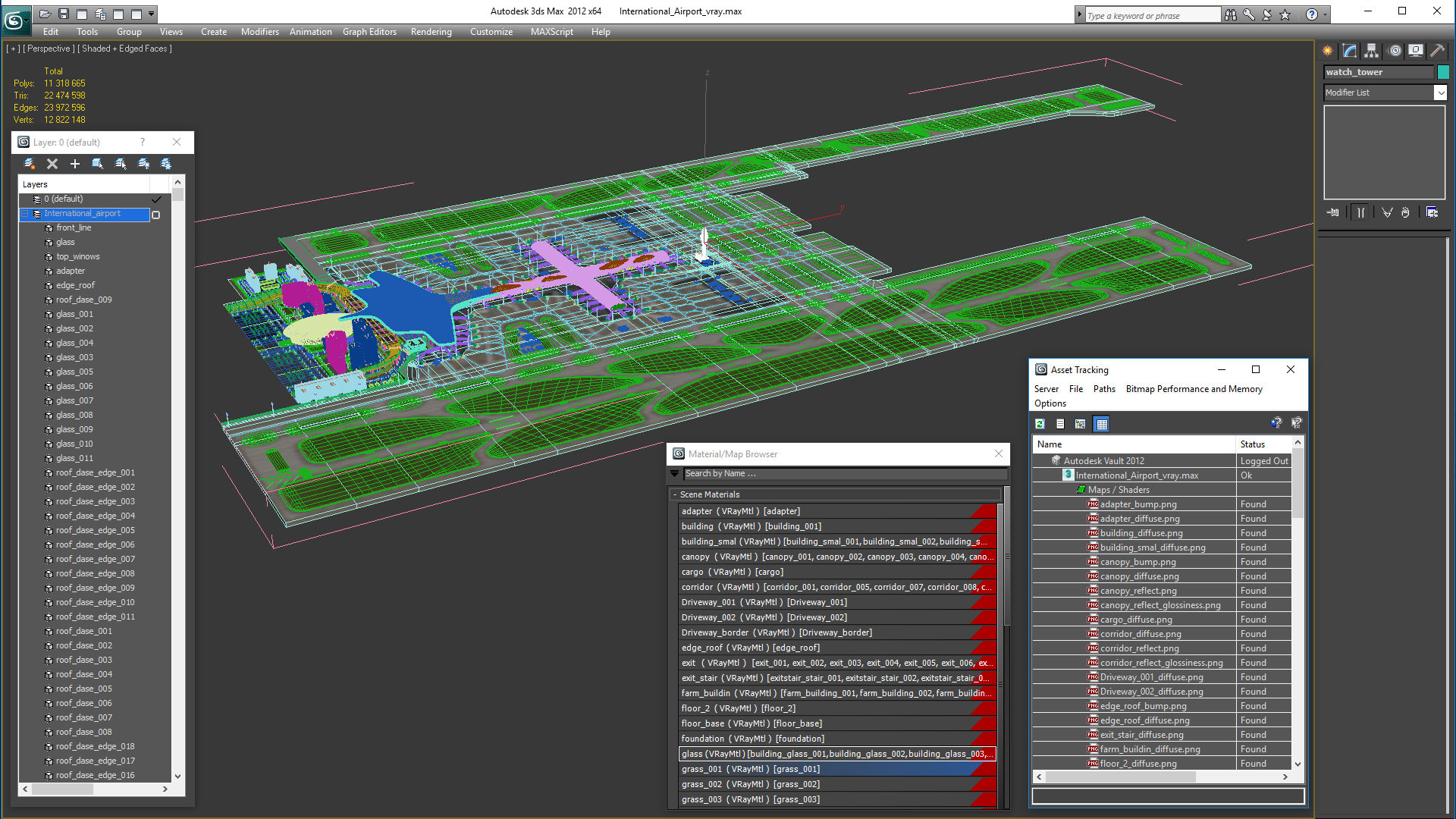
Task: Click the keyword search field in InfoCenter
Action: 1153,15
